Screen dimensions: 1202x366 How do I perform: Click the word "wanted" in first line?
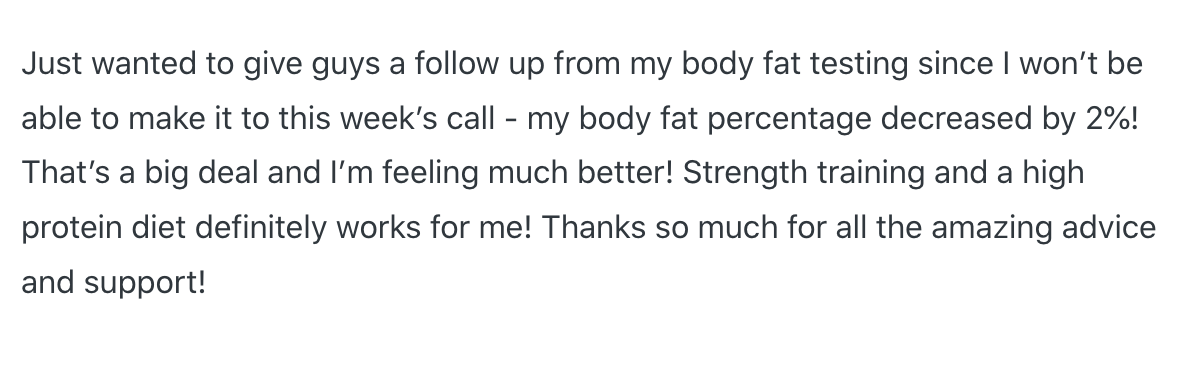point(117,65)
